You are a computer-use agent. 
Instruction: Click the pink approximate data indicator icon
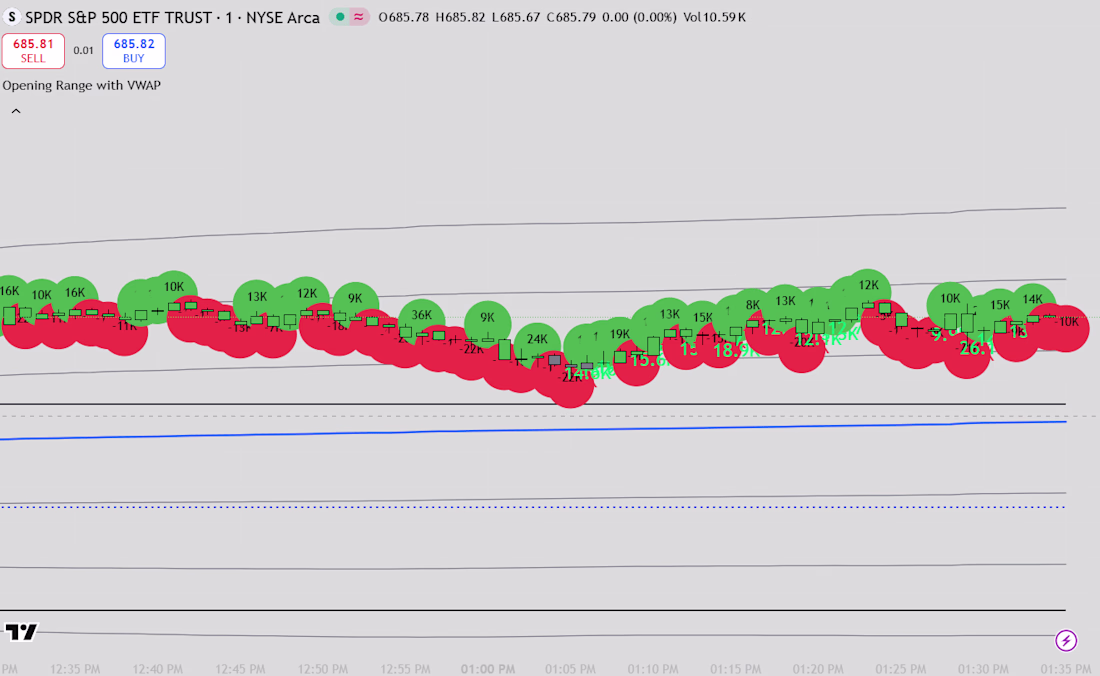[358, 17]
